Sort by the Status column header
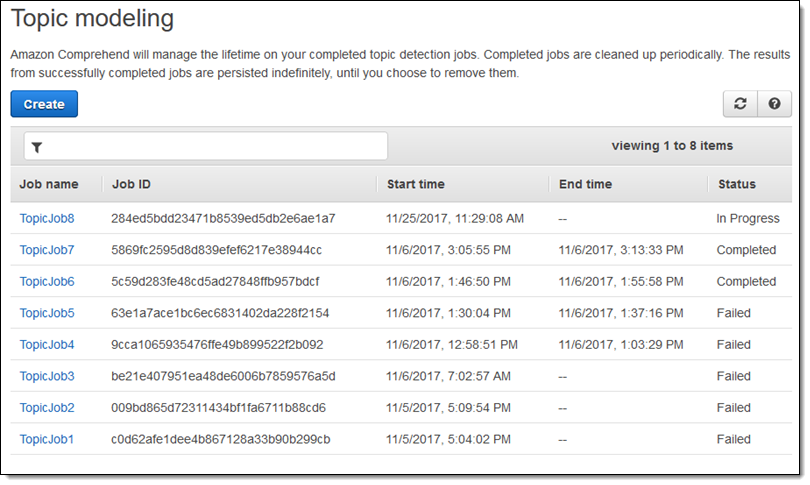The image size is (810, 485). [736, 185]
